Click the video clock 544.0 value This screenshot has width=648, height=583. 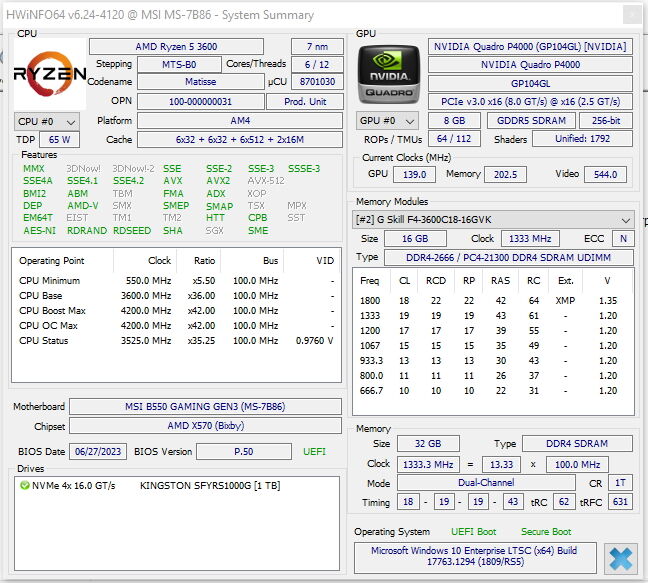tap(605, 174)
